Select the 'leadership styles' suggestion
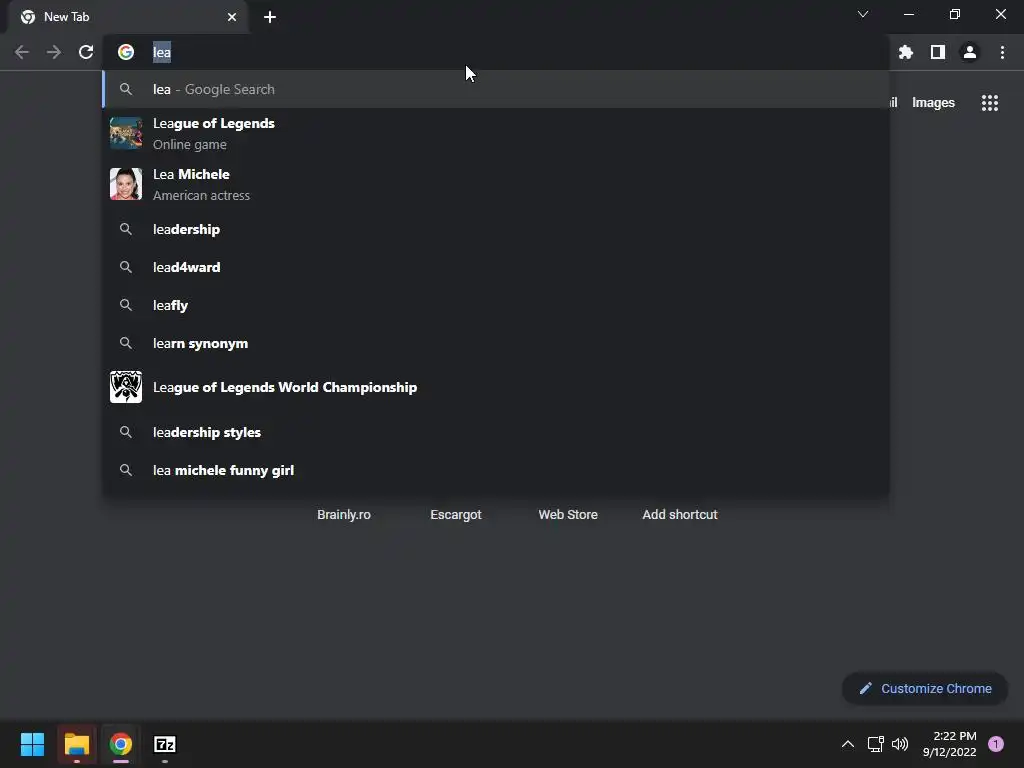The width and height of the screenshot is (1024, 768). click(x=496, y=432)
